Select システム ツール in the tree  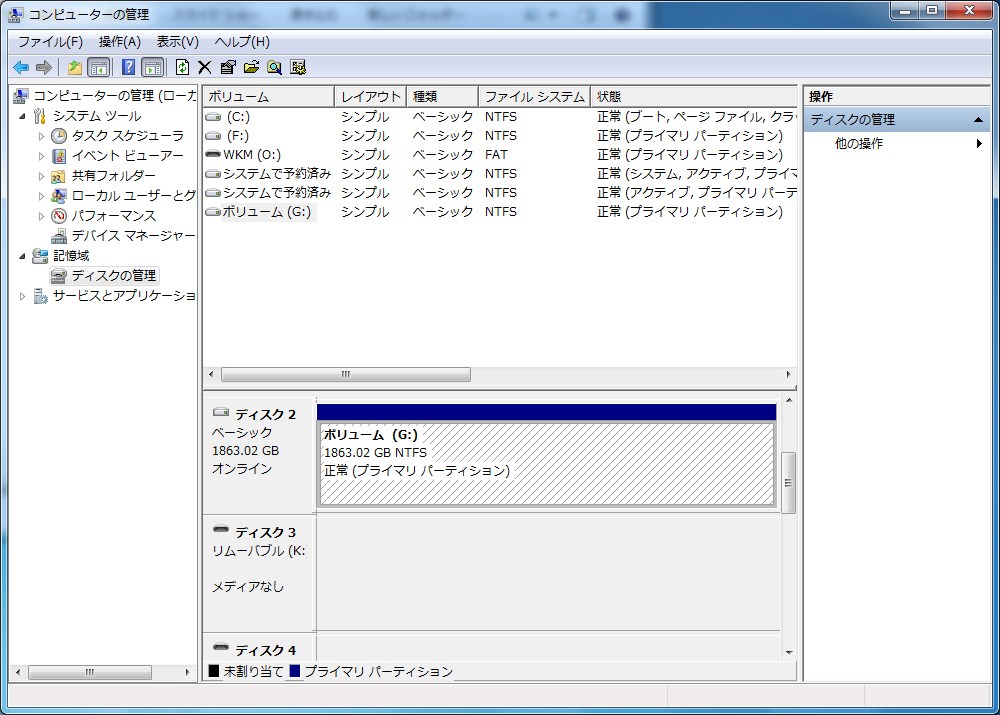click(97, 116)
